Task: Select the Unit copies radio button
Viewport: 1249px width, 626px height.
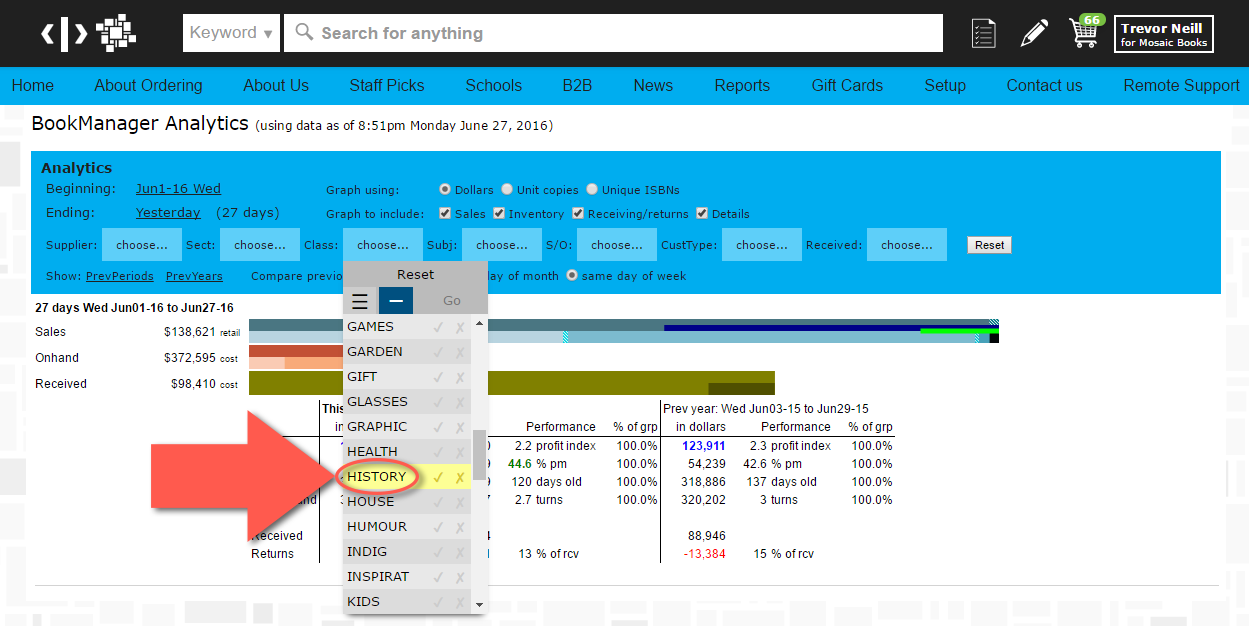Action: (508, 189)
